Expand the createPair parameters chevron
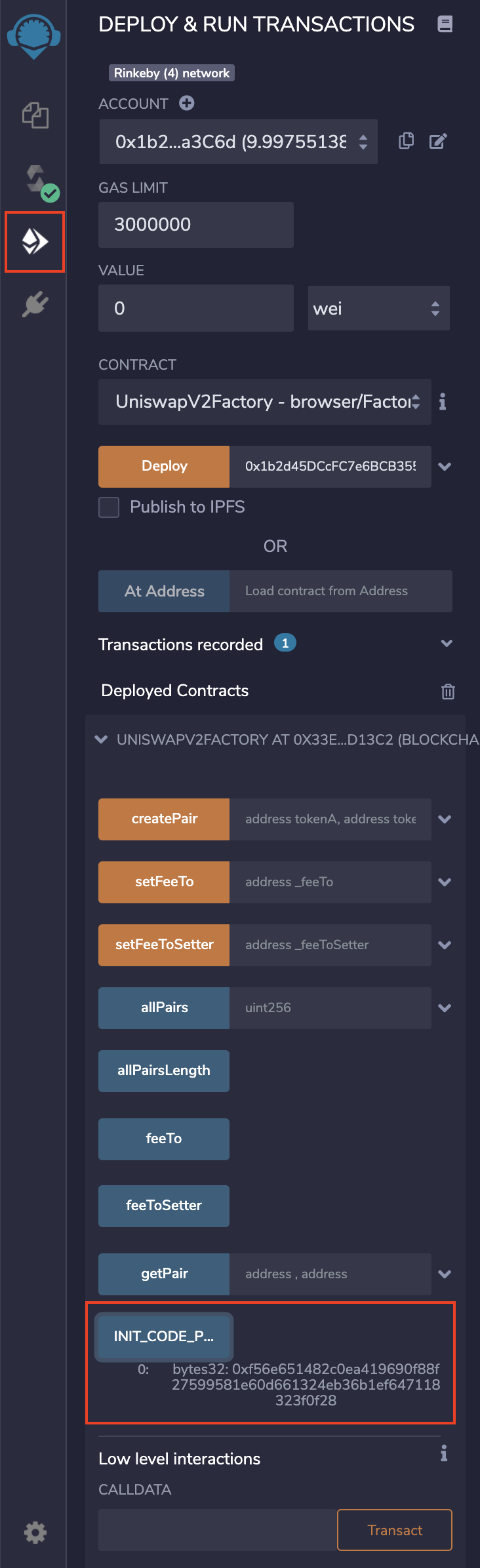480x1568 pixels. (445, 819)
